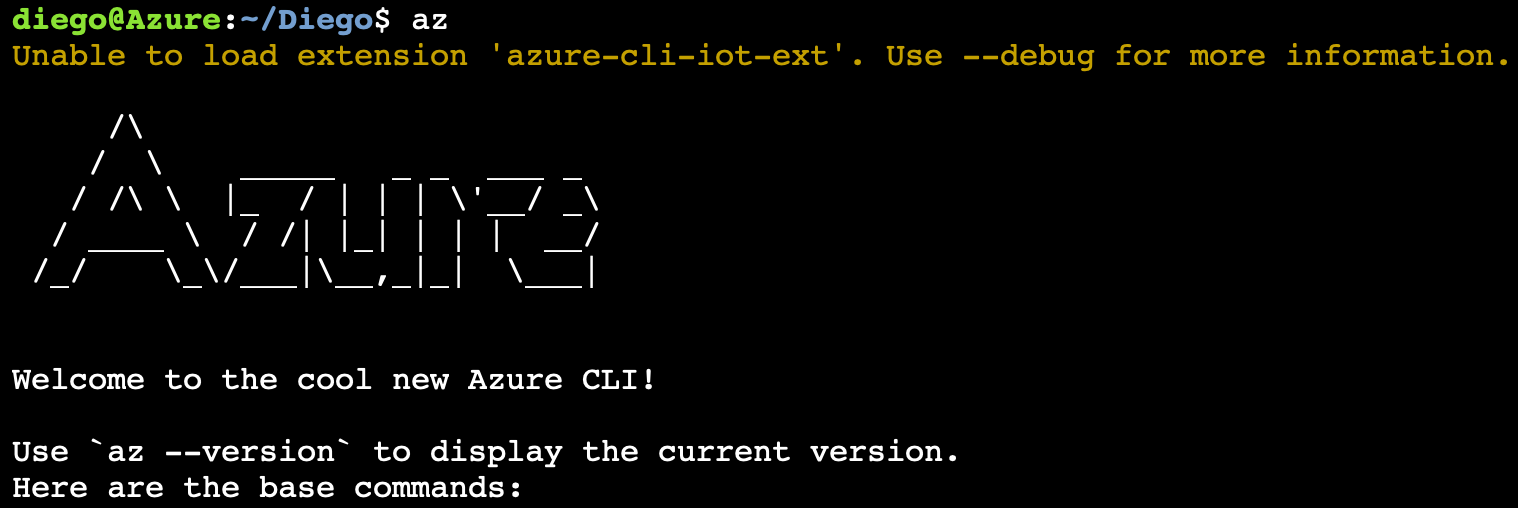Click the word 'Unable' in yellow warning
The height and width of the screenshot is (508, 1518).
click(69, 55)
